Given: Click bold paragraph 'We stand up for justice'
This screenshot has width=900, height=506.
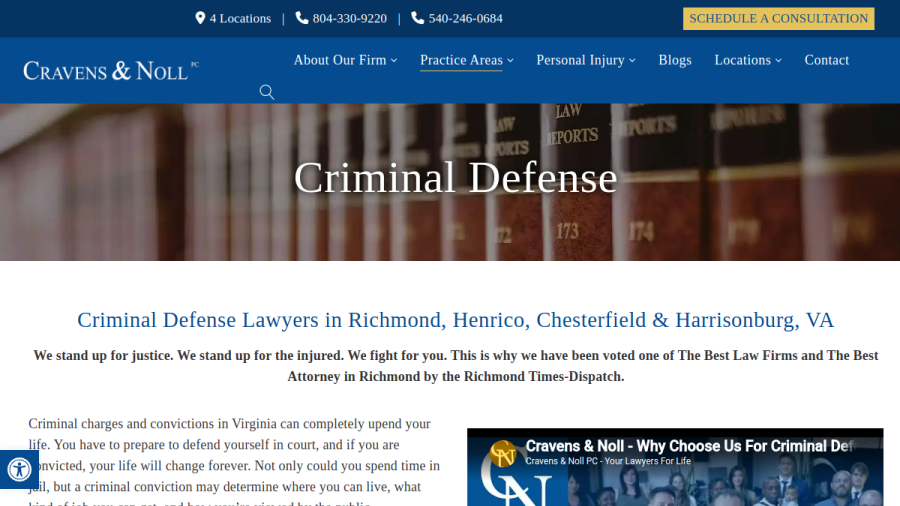Looking at the screenshot, I should click(x=456, y=366).
